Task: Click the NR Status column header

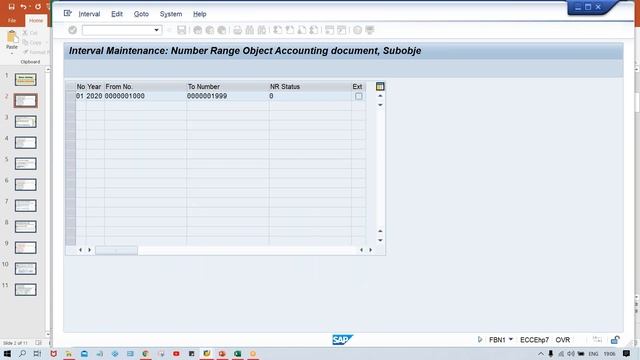Action: (x=285, y=87)
